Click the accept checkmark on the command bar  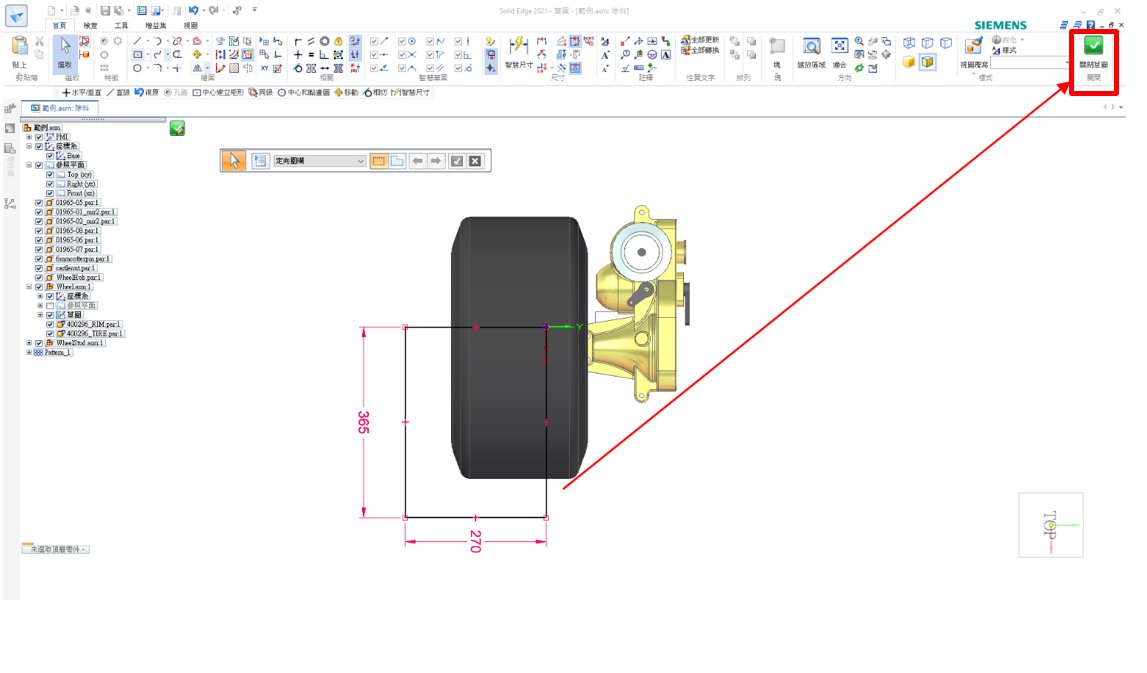coord(456,161)
